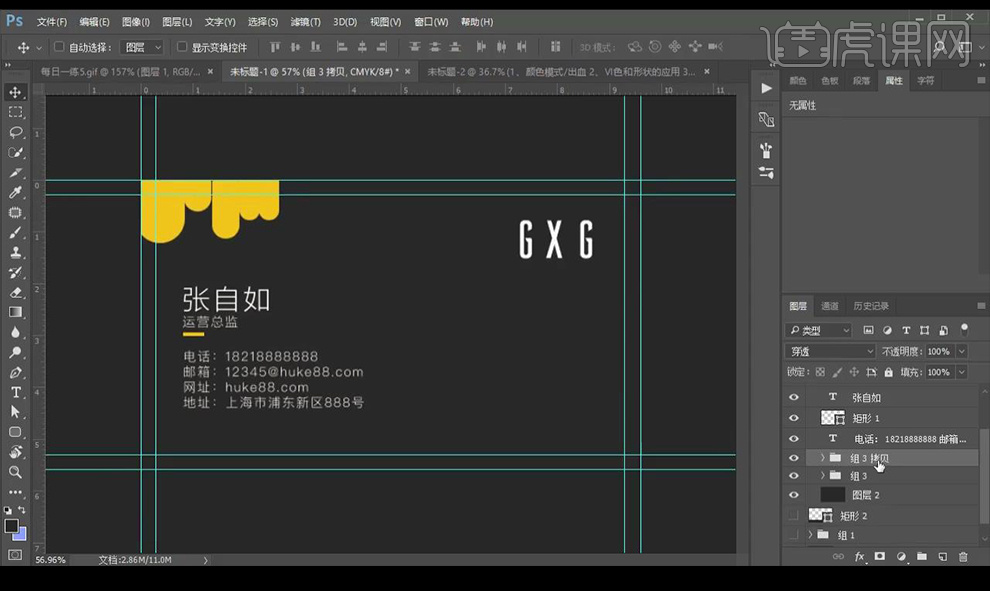Open the 文件(F) menu
Screen dimensions: 990x591
point(52,21)
